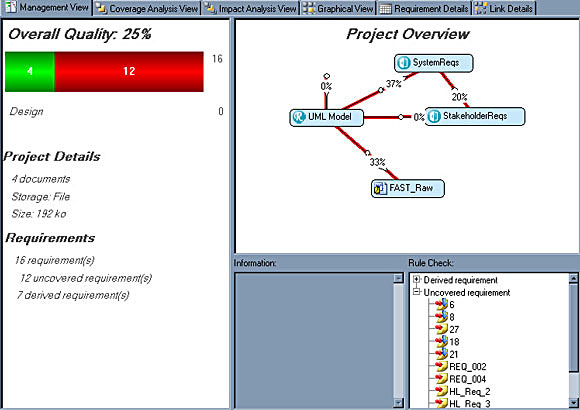Click the red uncovered segment showing 12

pos(129,71)
